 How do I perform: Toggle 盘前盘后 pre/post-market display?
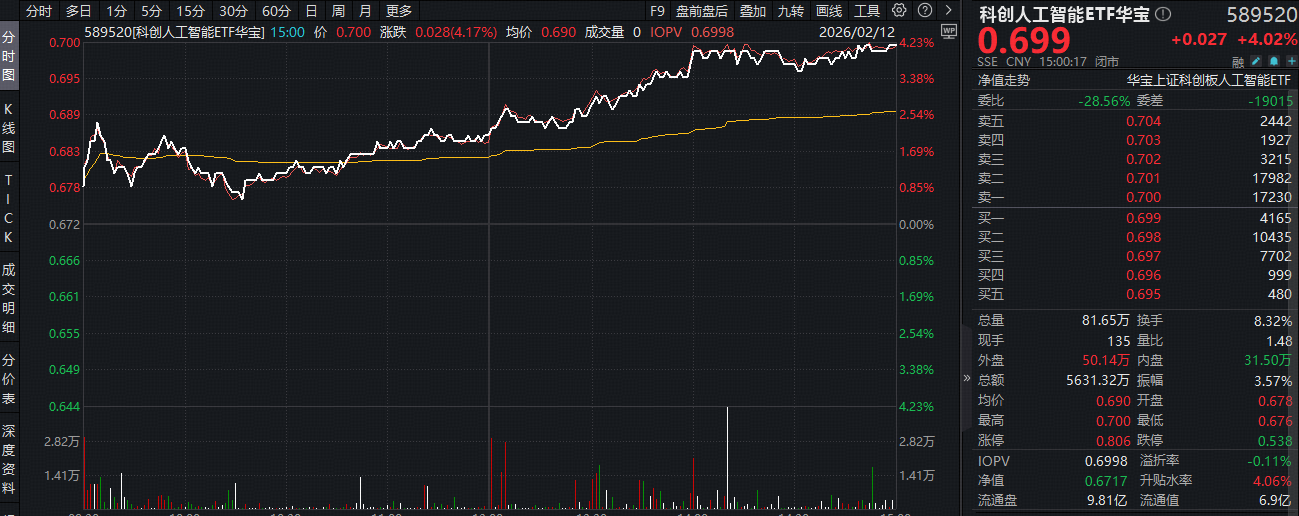pos(701,11)
